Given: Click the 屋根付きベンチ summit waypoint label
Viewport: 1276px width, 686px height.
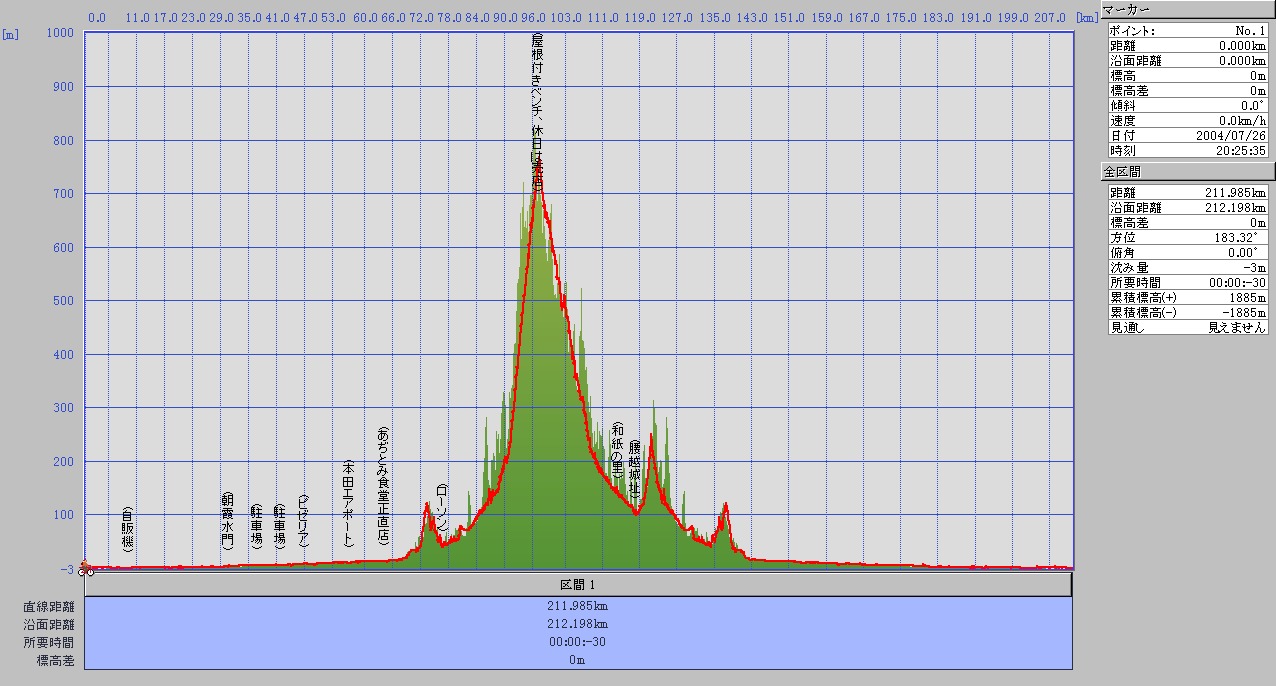Looking at the screenshot, I should pos(538,112).
